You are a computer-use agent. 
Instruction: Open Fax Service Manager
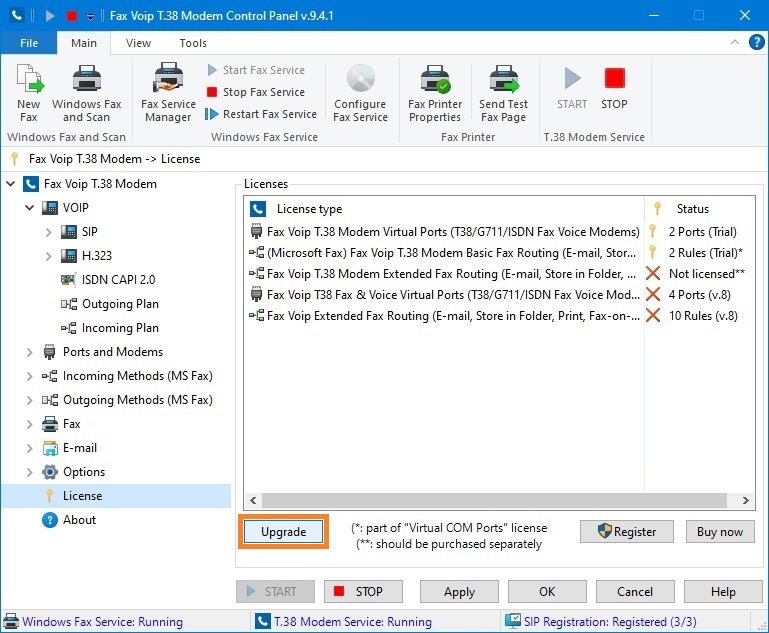[168, 93]
